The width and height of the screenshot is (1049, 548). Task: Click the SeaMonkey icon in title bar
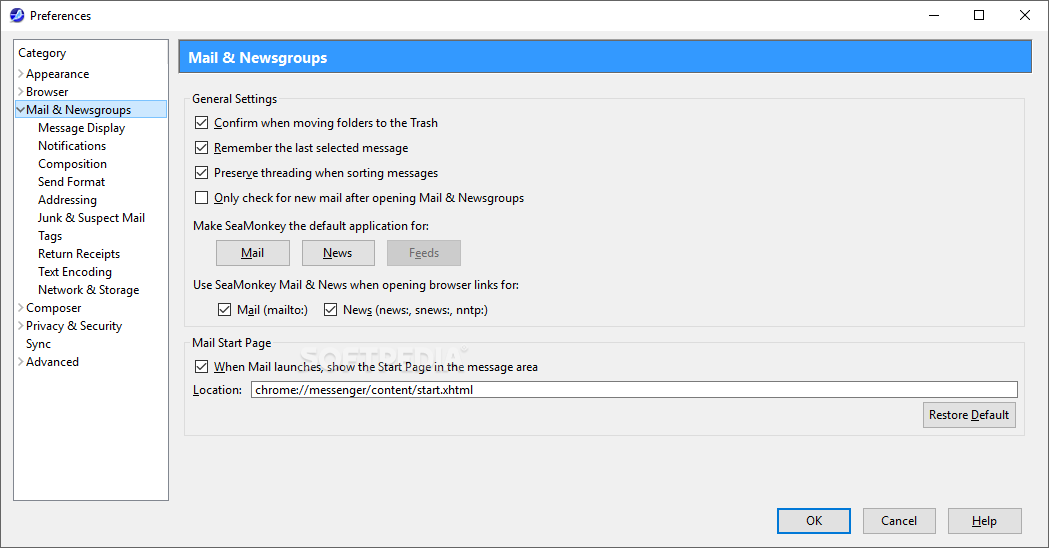tap(17, 15)
